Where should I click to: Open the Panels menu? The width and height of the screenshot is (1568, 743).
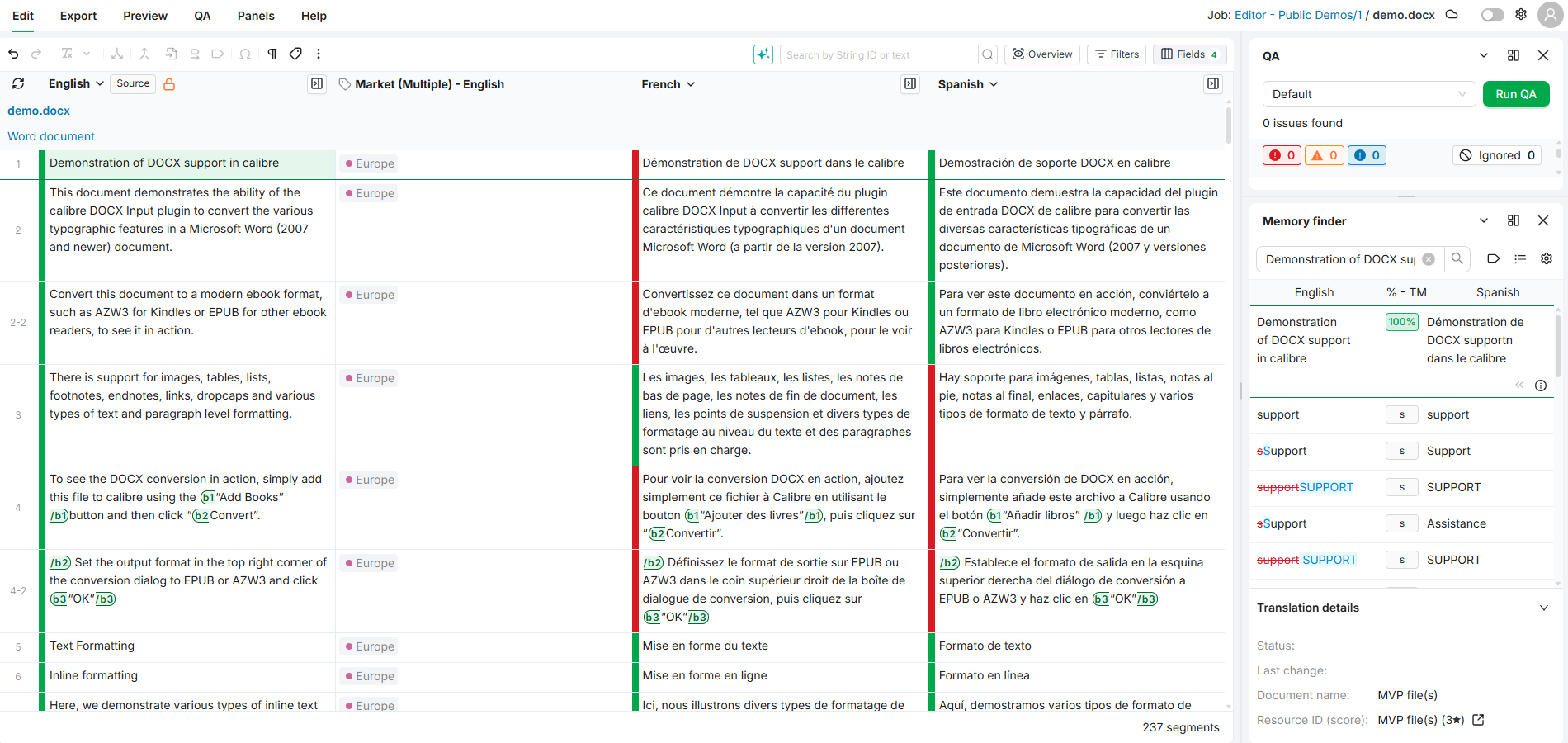pos(256,16)
